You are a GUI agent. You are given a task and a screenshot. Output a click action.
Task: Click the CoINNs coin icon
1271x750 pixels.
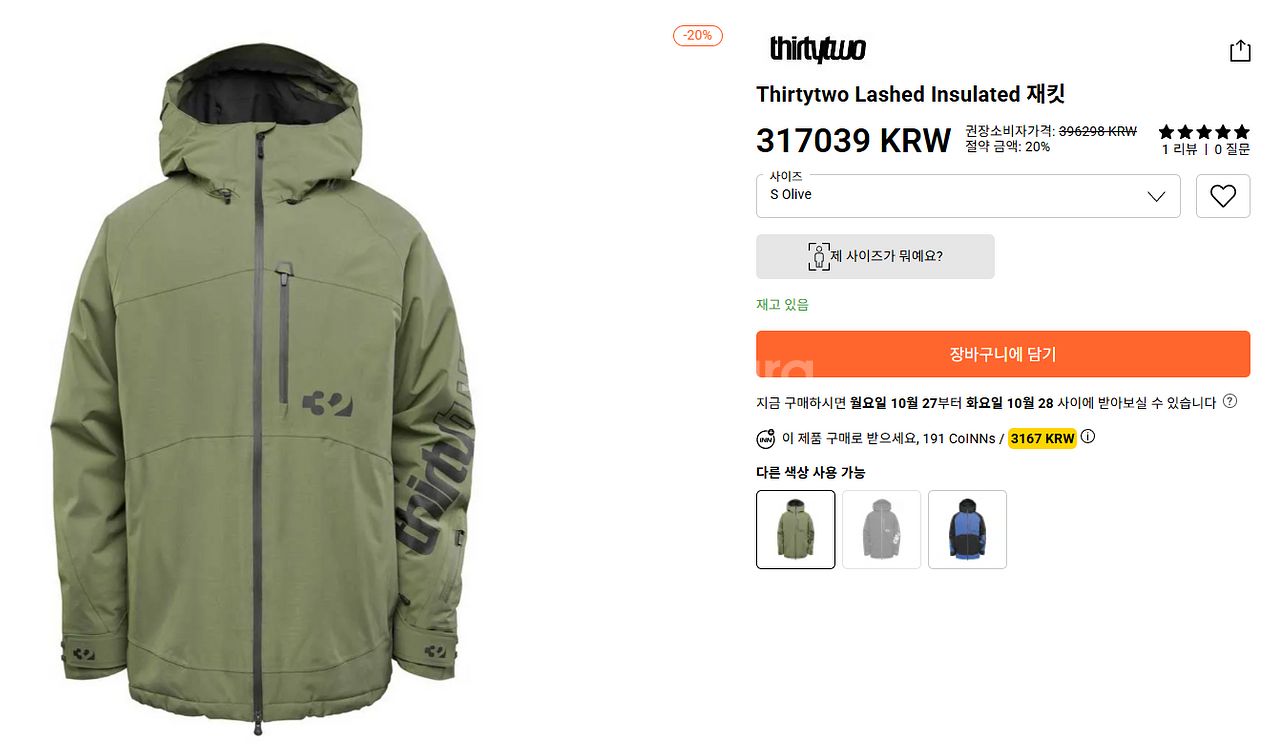(x=766, y=438)
